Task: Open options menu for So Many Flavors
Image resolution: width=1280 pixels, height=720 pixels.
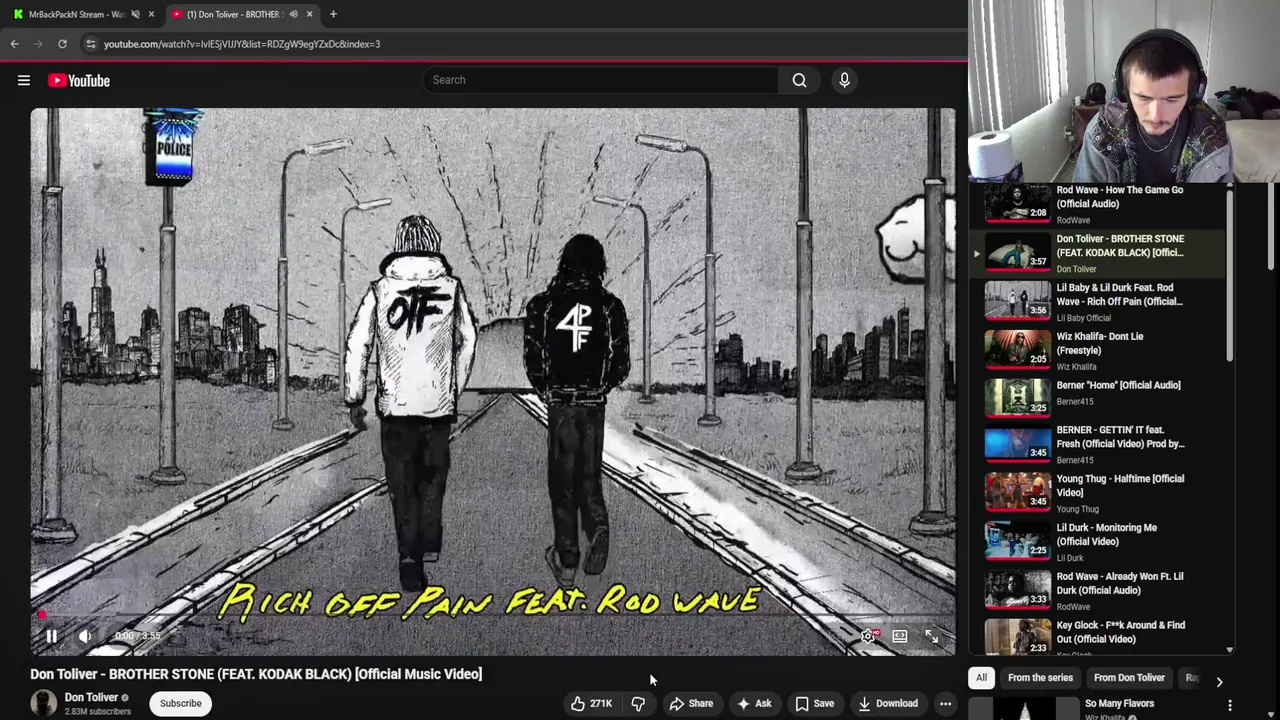Action: coord(1229,706)
